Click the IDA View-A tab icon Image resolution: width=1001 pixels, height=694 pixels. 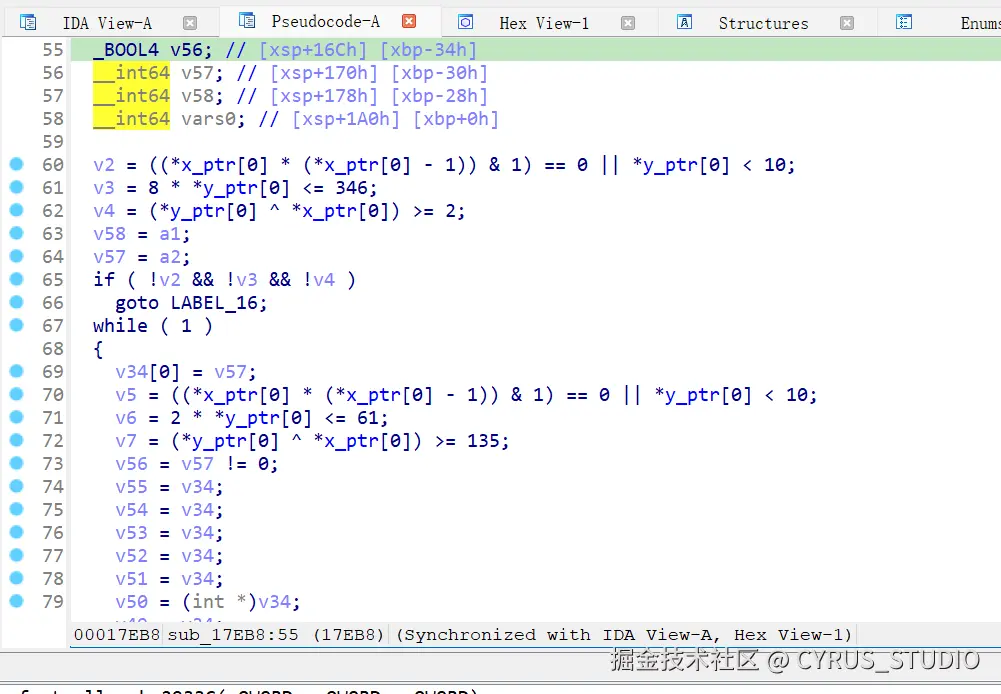(x=28, y=23)
